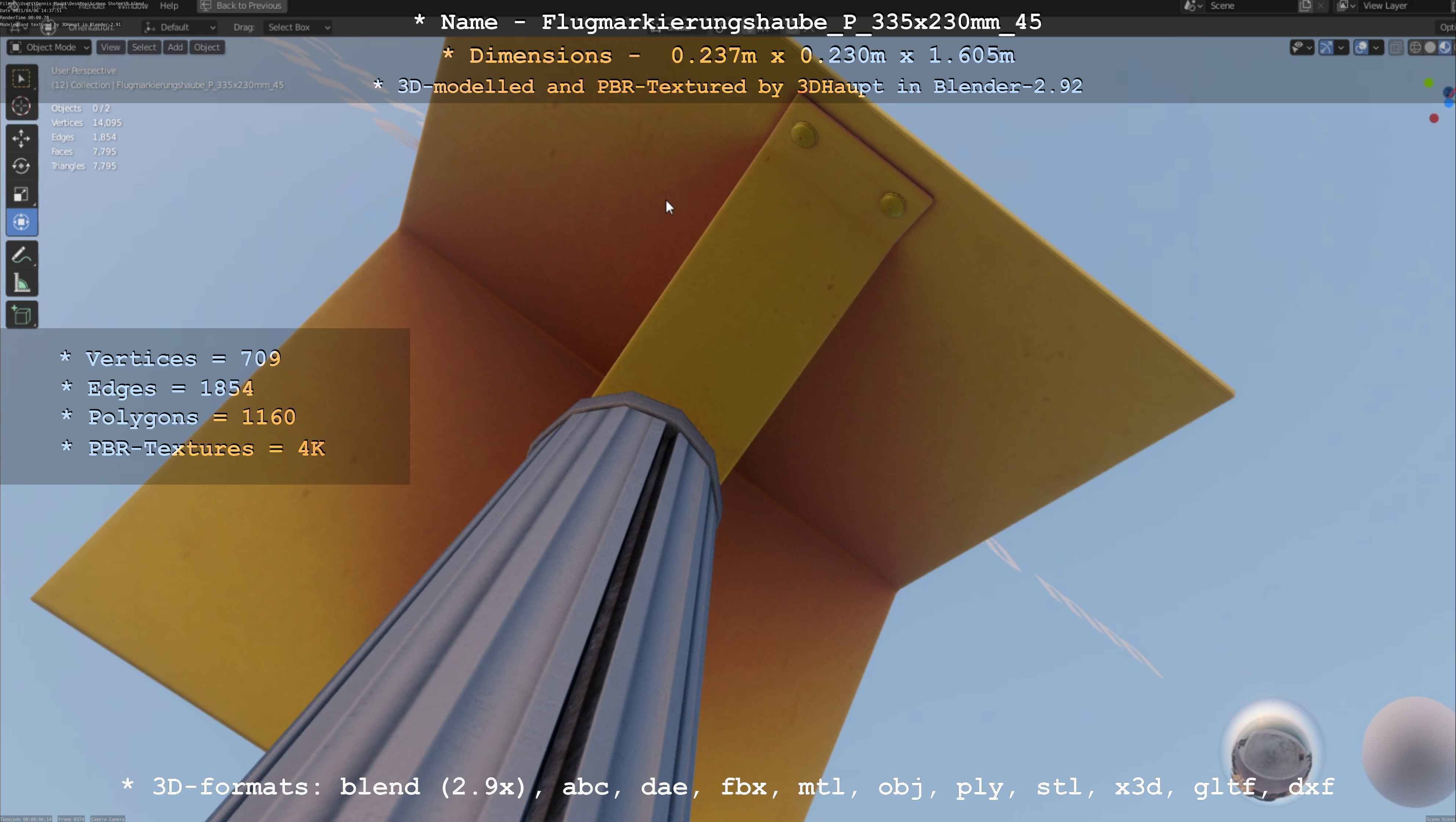Click the Camera Camera stamp
Image resolution: width=1456 pixels, height=822 pixels.
[x=107, y=819]
